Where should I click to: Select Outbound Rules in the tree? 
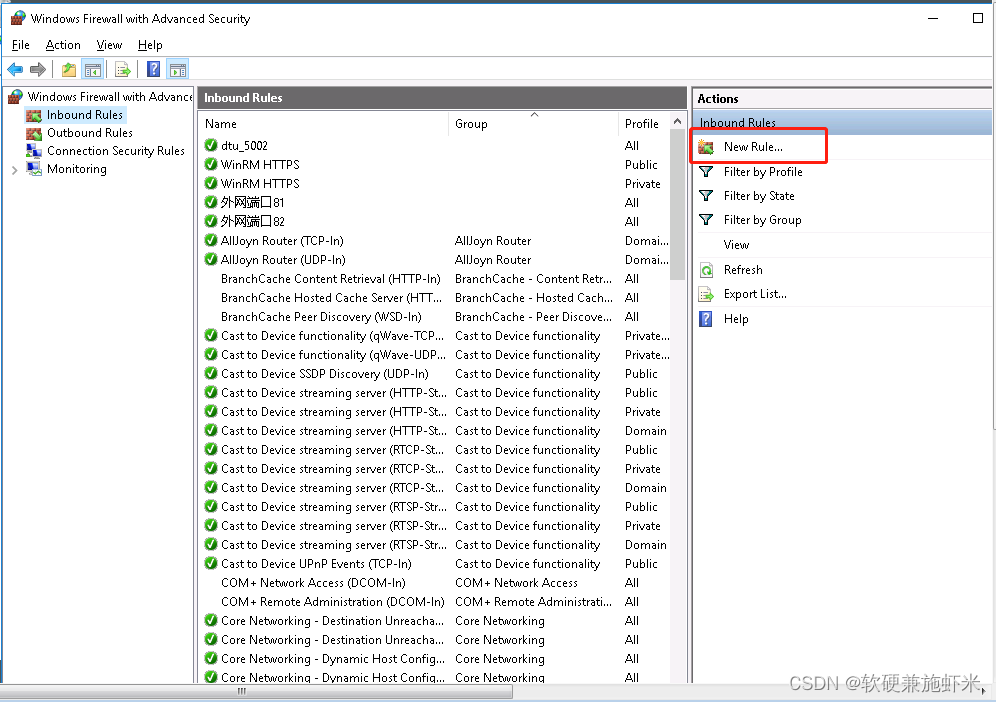[x=90, y=133]
